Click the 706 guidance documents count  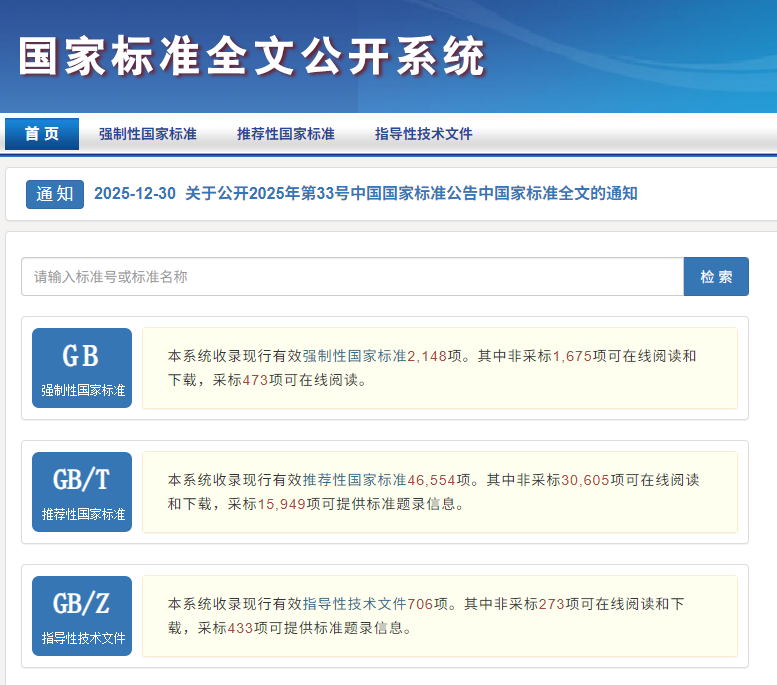pos(420,604)
